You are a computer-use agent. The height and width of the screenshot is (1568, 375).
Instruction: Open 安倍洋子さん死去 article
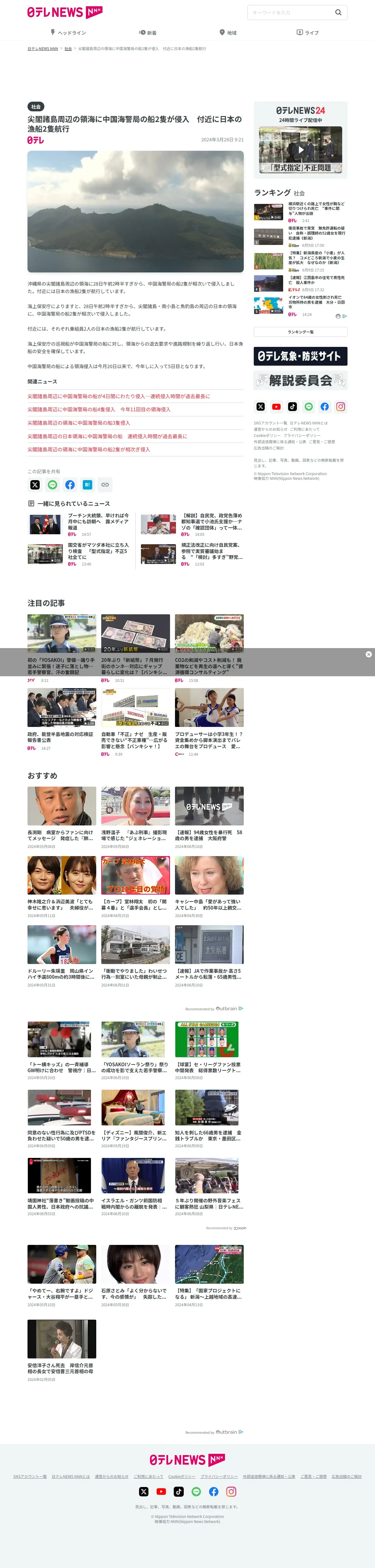pos(61,1350)
